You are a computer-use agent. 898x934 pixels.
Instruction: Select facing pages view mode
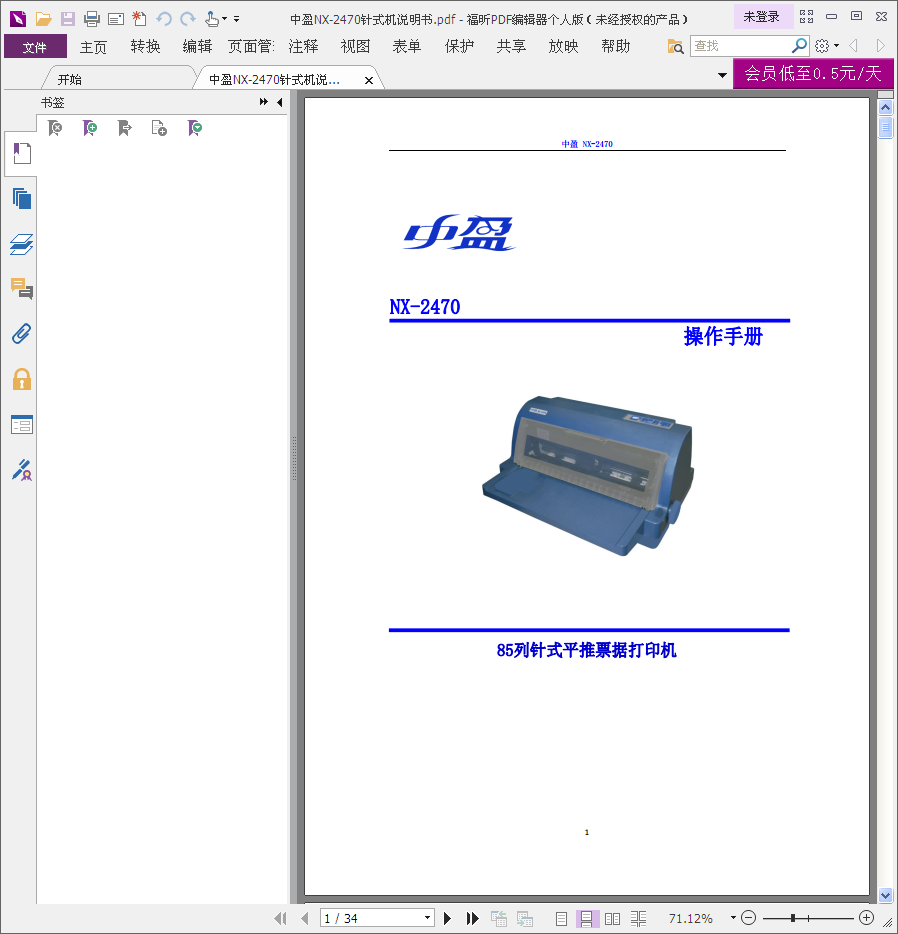pyautogui.click(x=612, y=919)
